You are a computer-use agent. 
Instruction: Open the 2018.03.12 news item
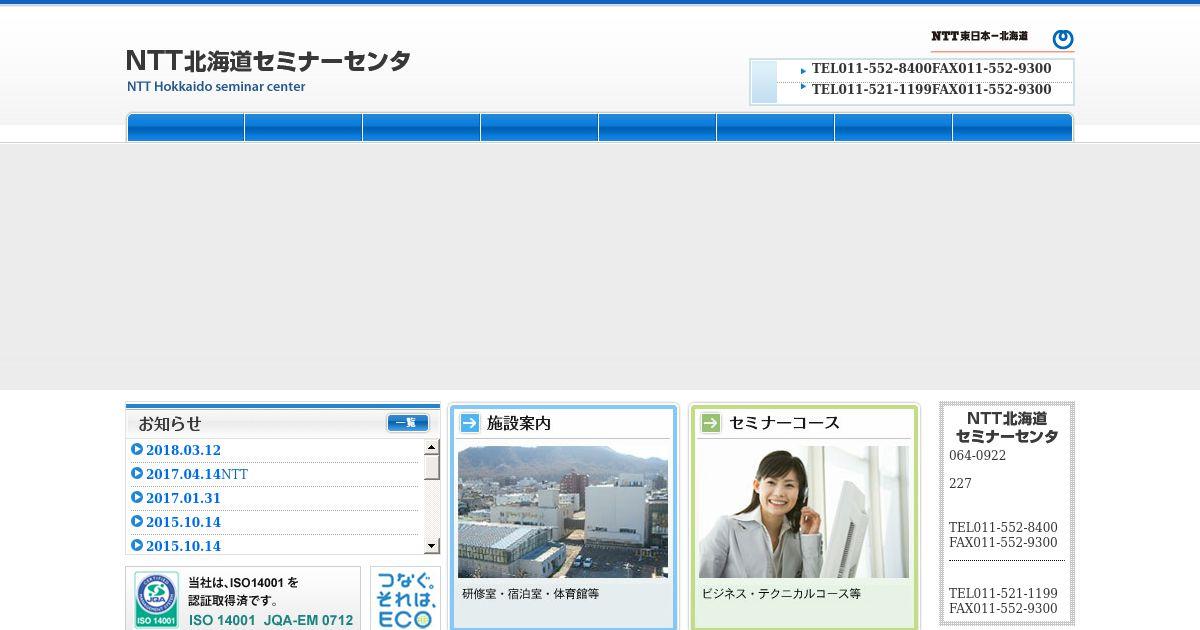coord(183,450)
